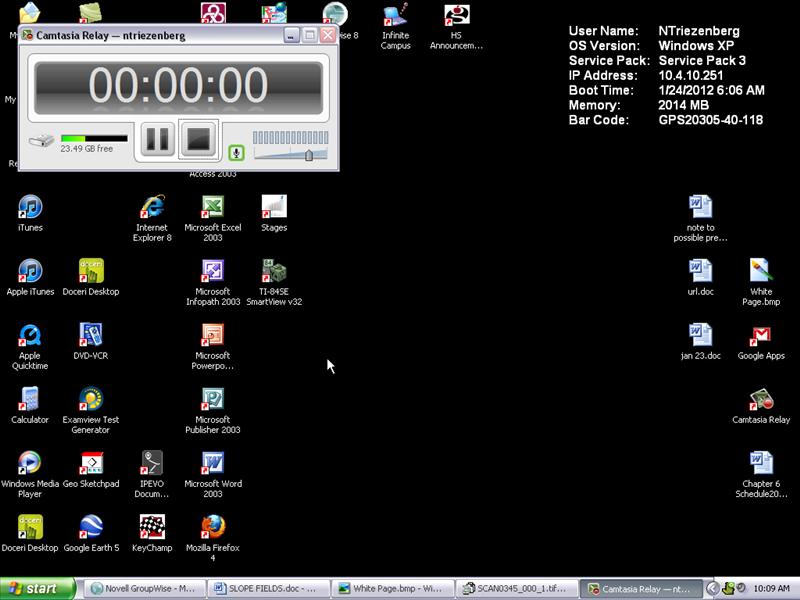Select the jan 23.doc file

click(701, 341)
